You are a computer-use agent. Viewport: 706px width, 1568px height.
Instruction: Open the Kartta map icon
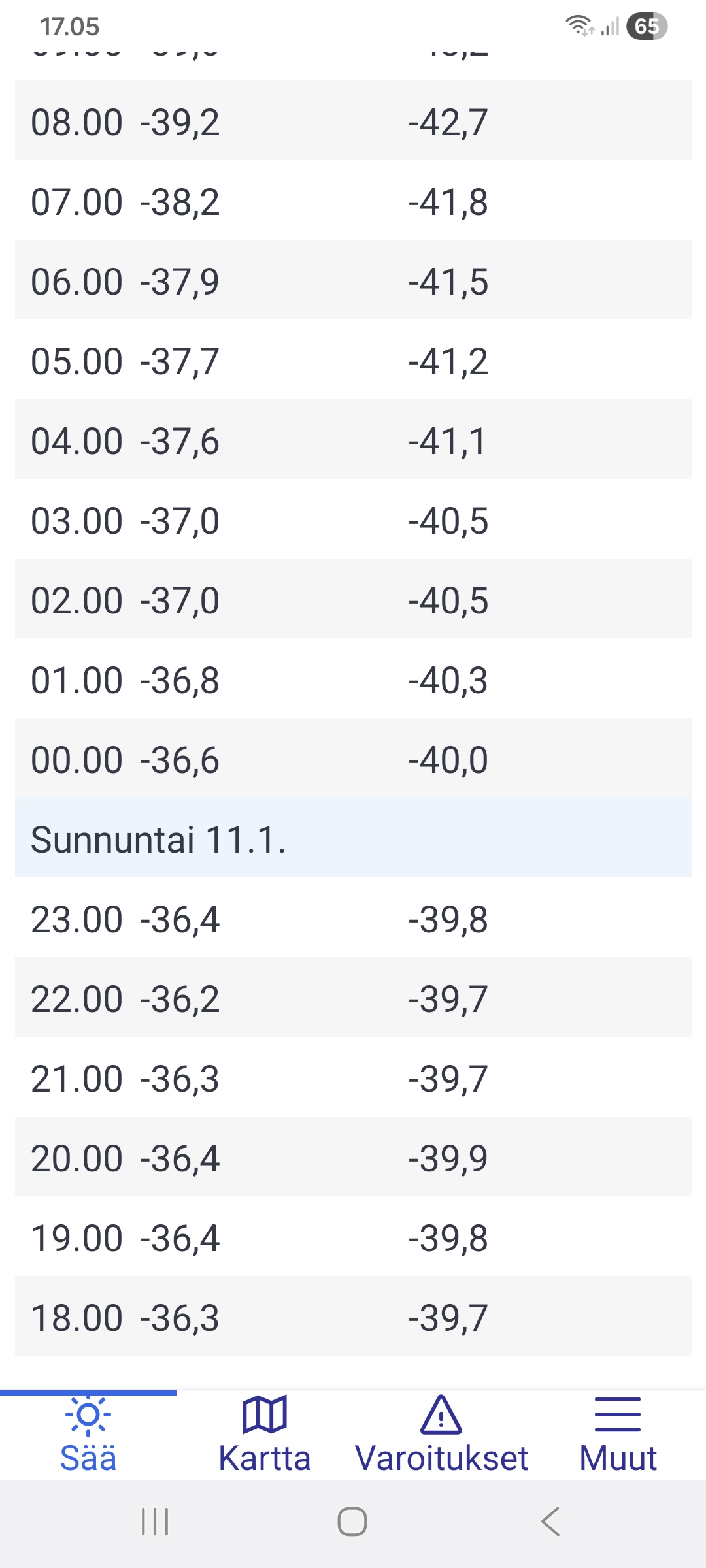tap(264, 1415)
